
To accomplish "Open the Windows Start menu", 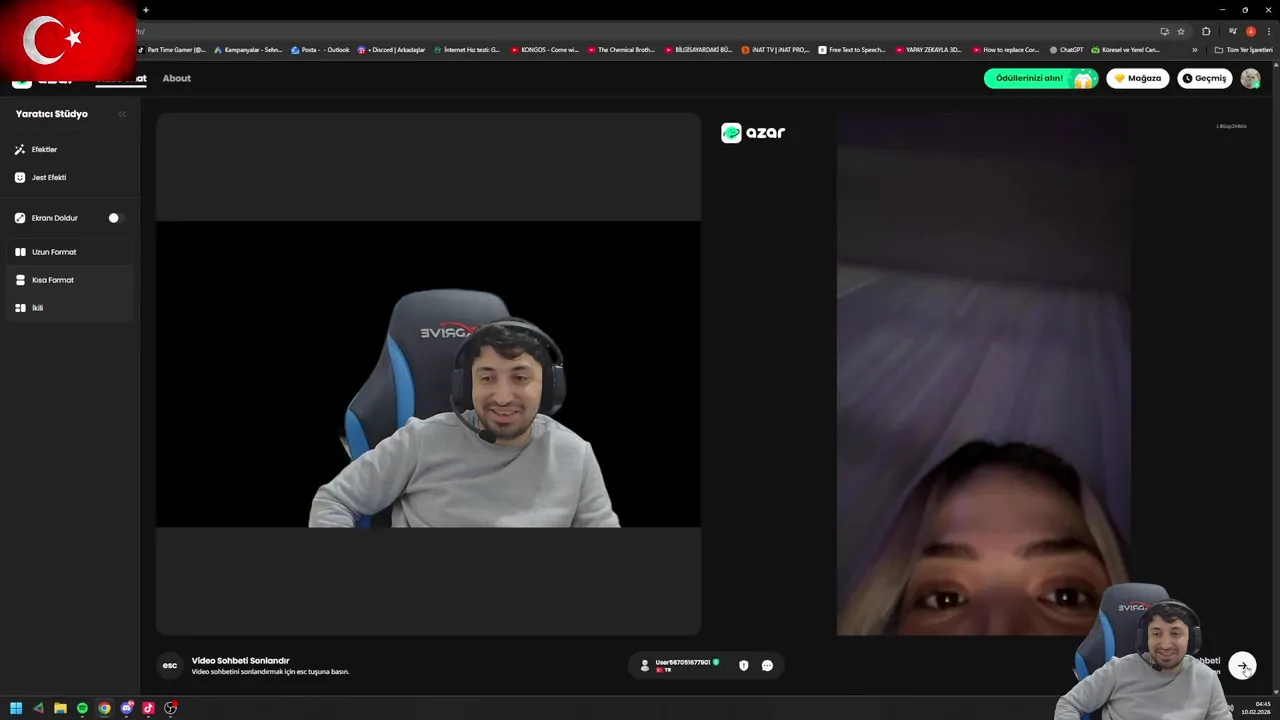I will click(16, 708).
